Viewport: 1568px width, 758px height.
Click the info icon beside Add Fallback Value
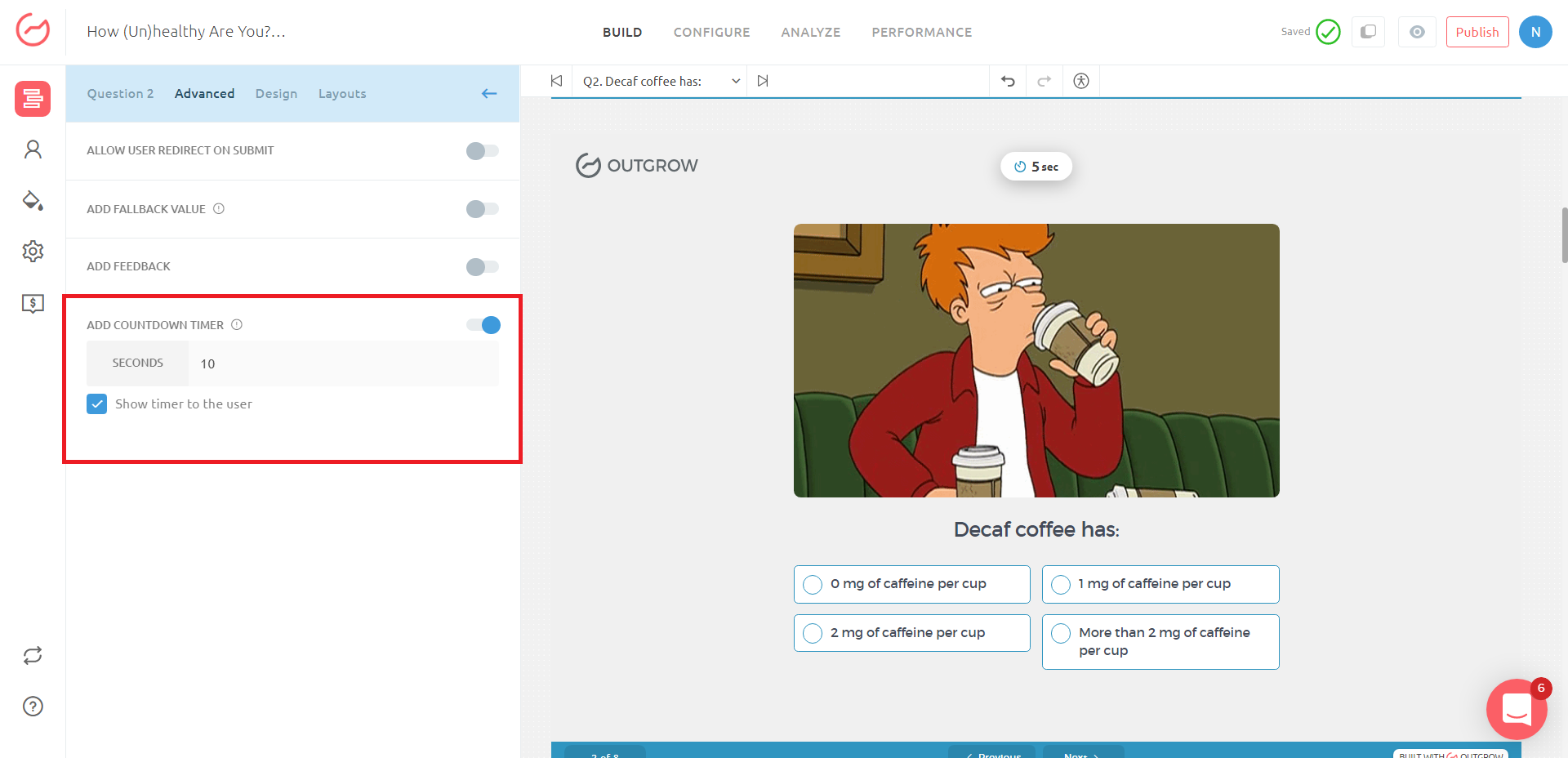(x=219, y=209)
